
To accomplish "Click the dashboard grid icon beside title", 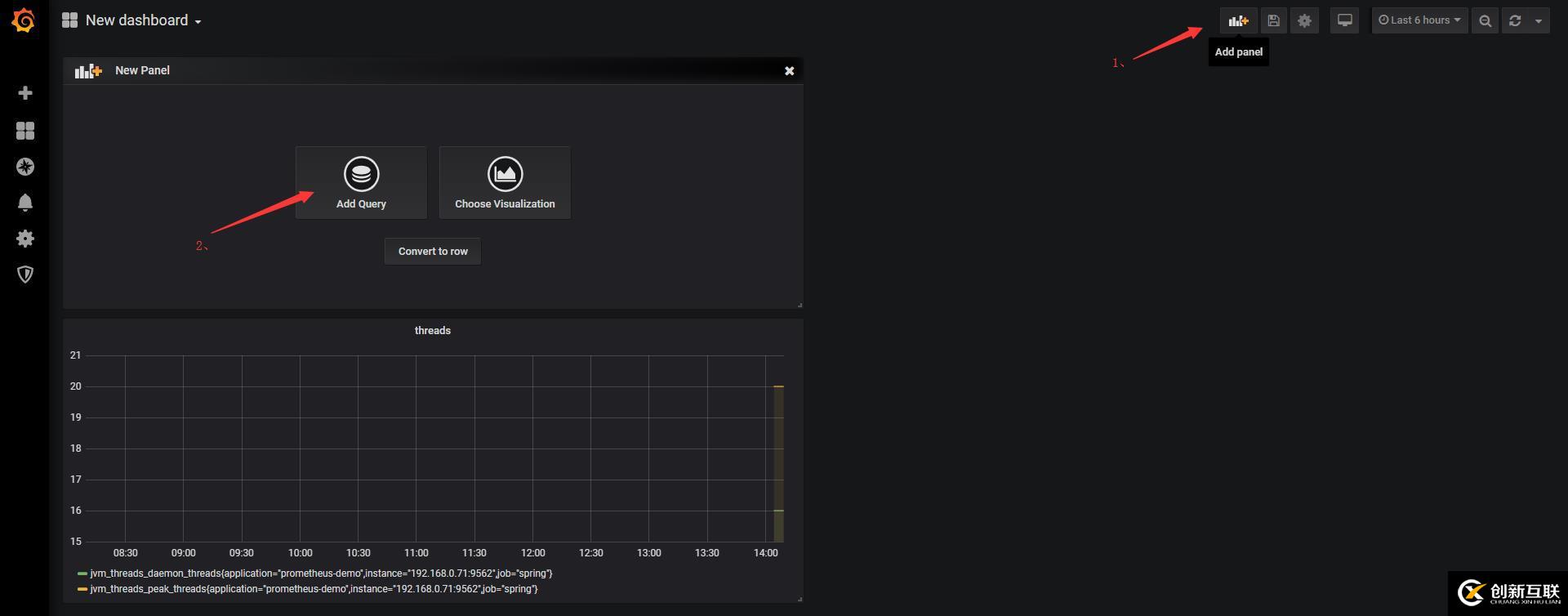I will (69, 20).
